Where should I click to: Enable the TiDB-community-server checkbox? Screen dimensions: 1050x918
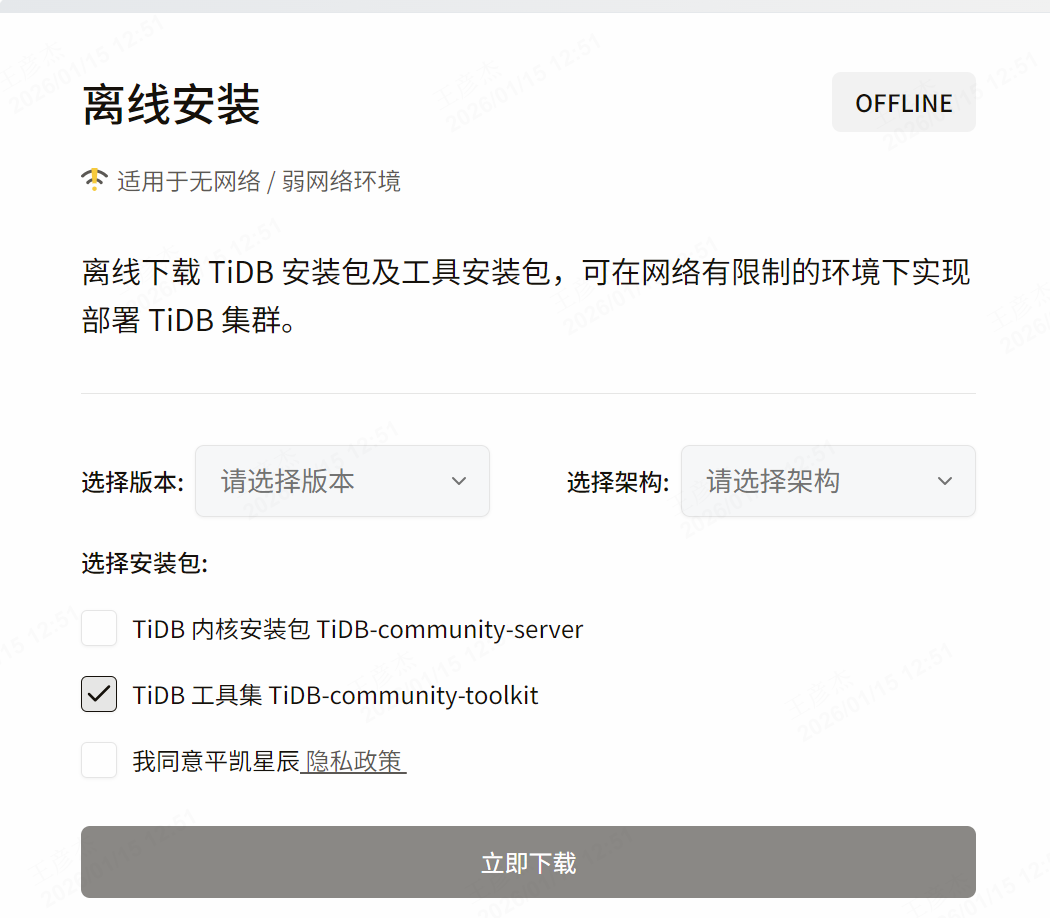pos(99,629)
